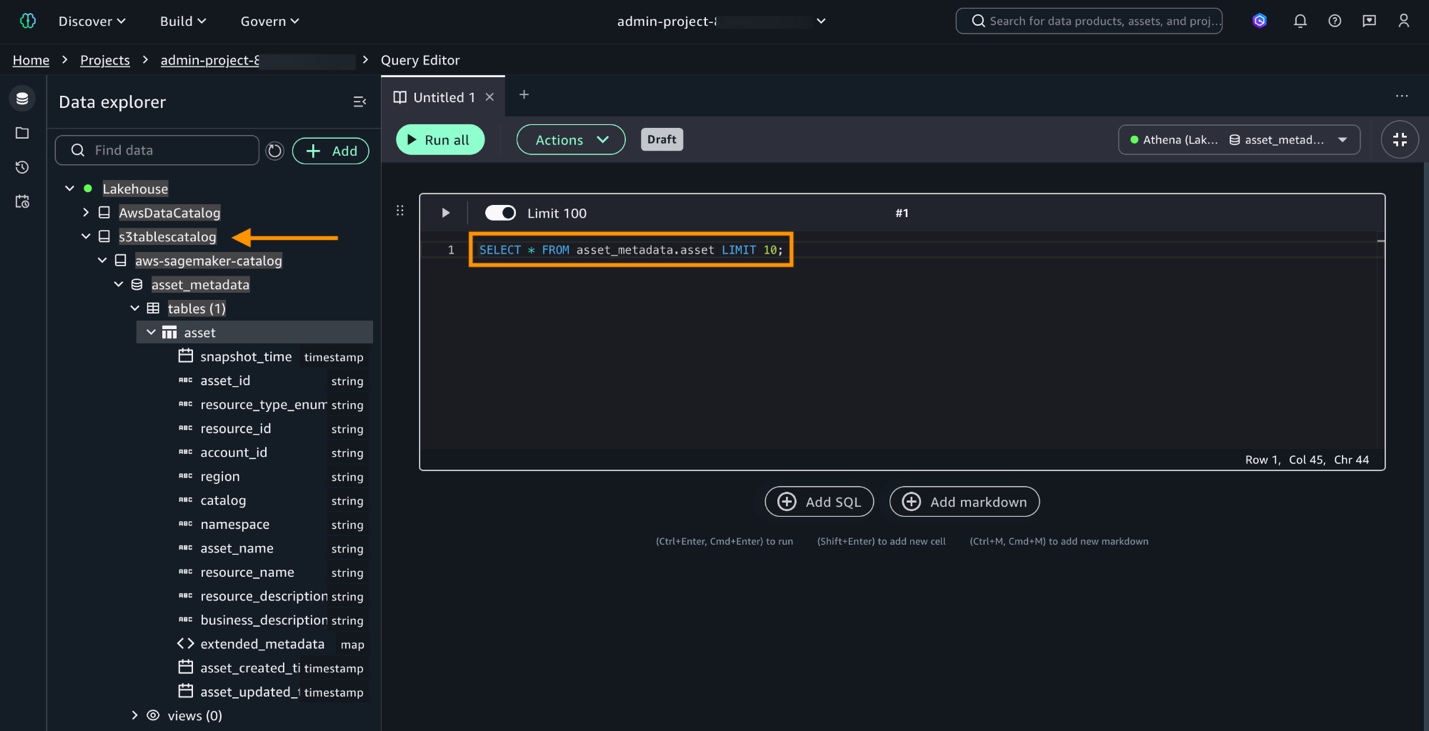Open the user profile menu

point(1403,20)
